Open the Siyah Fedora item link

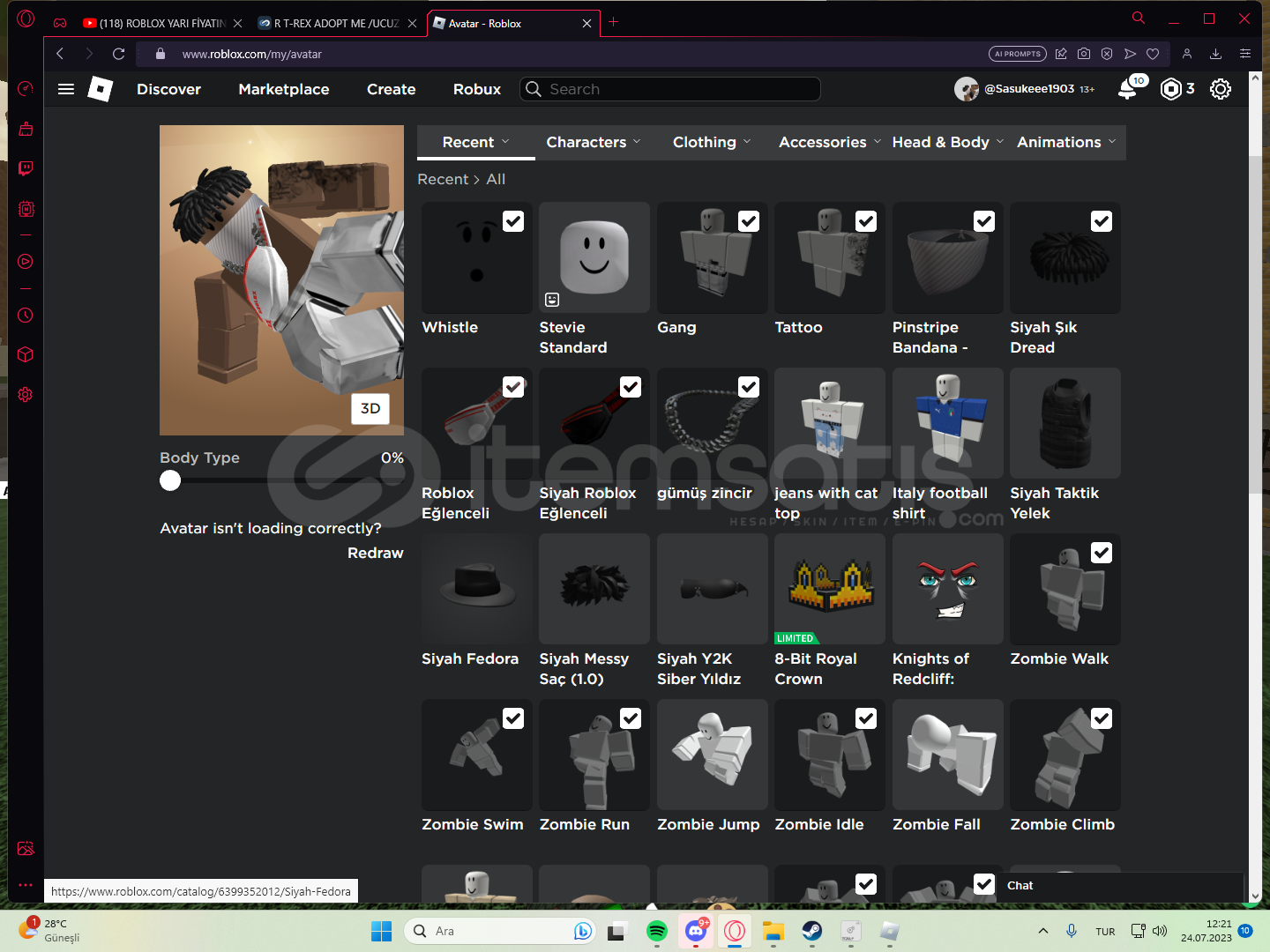point(470,658)
